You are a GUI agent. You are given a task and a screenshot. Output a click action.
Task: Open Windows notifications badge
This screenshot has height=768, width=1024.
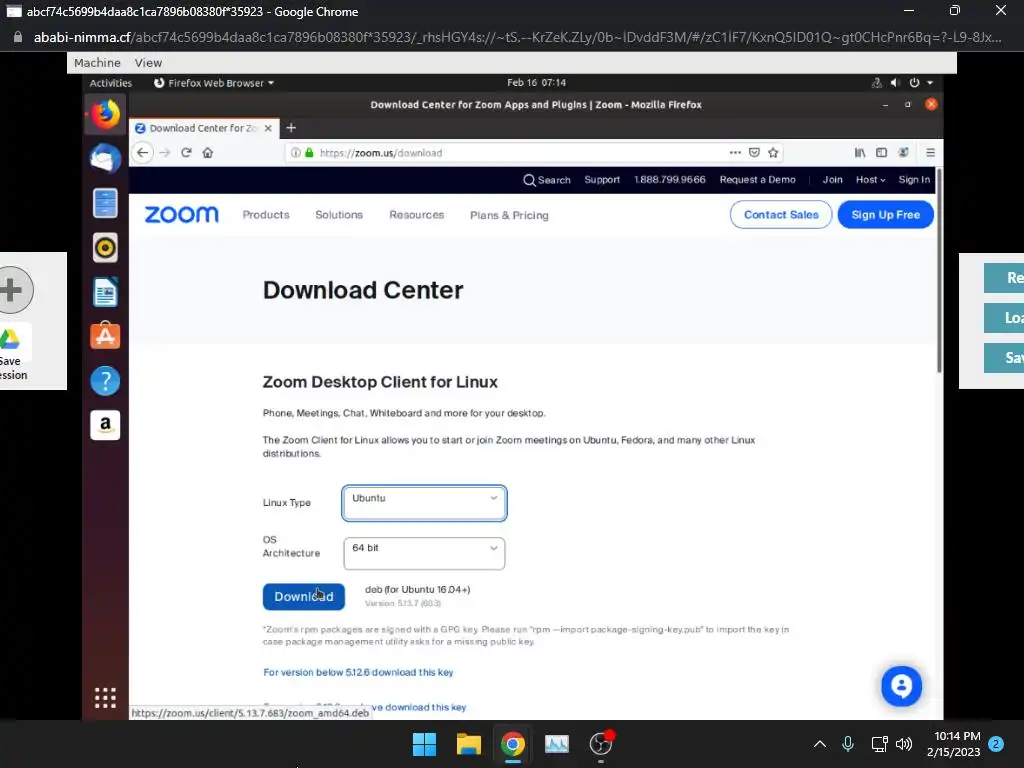996,744
